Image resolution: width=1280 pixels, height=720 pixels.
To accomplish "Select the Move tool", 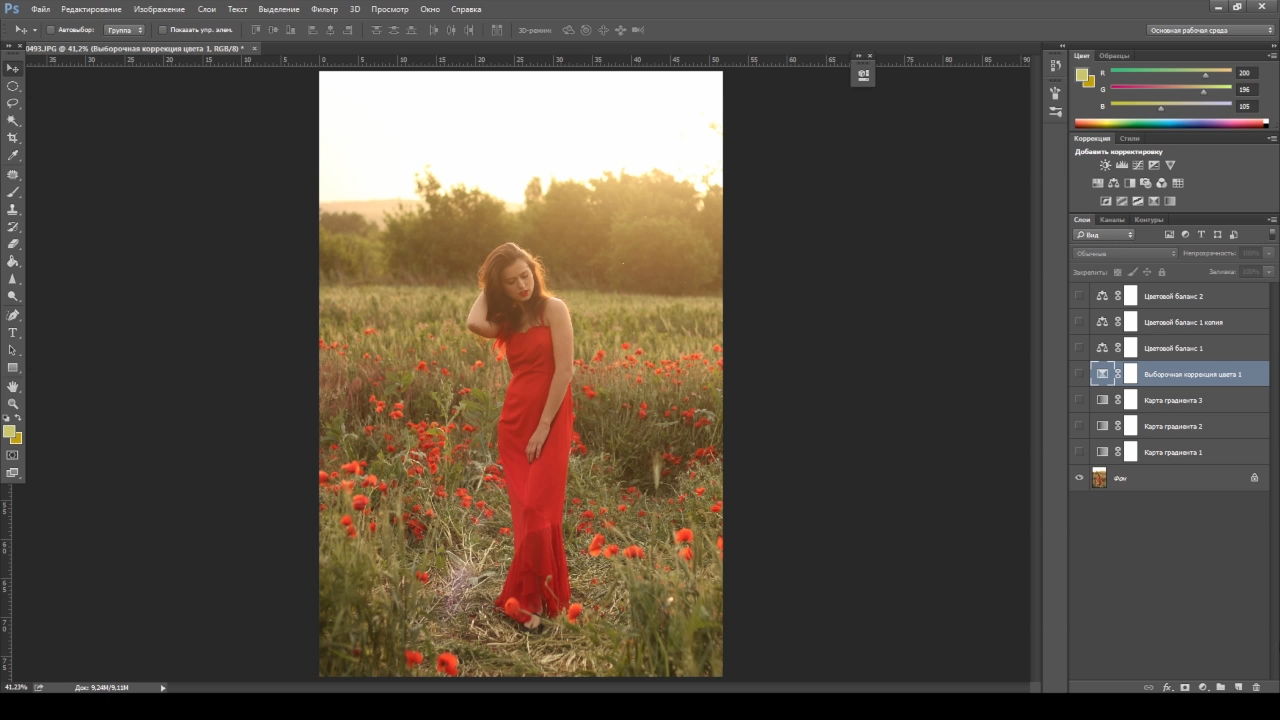I will point(13,68).
